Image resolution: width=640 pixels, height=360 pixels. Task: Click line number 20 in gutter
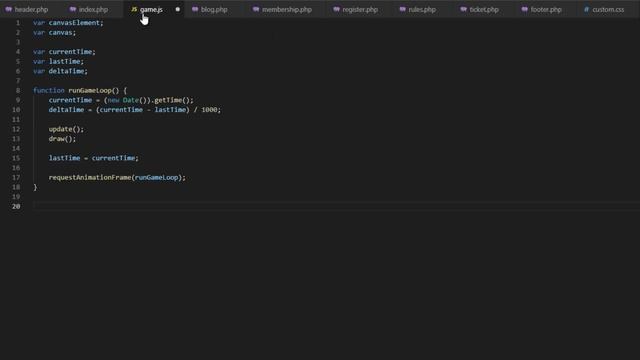16,207
